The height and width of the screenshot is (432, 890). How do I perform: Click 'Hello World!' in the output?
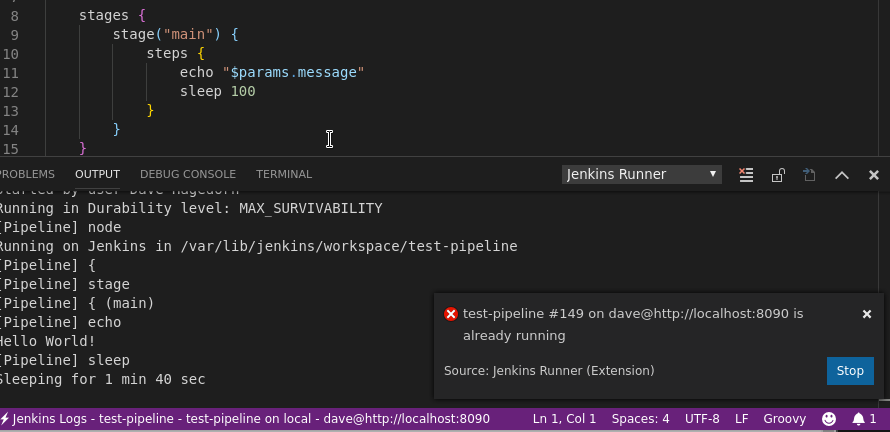point(48,341)
